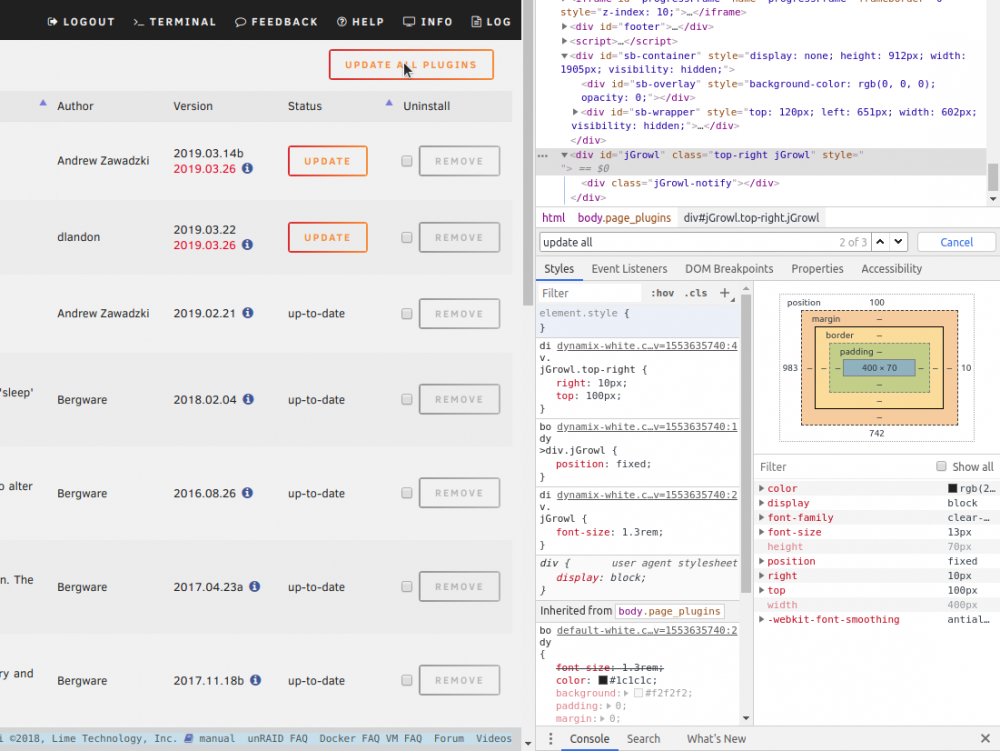1000x751 pixels.
Task: Select the Console drawer tab
Action: [589, 738]
